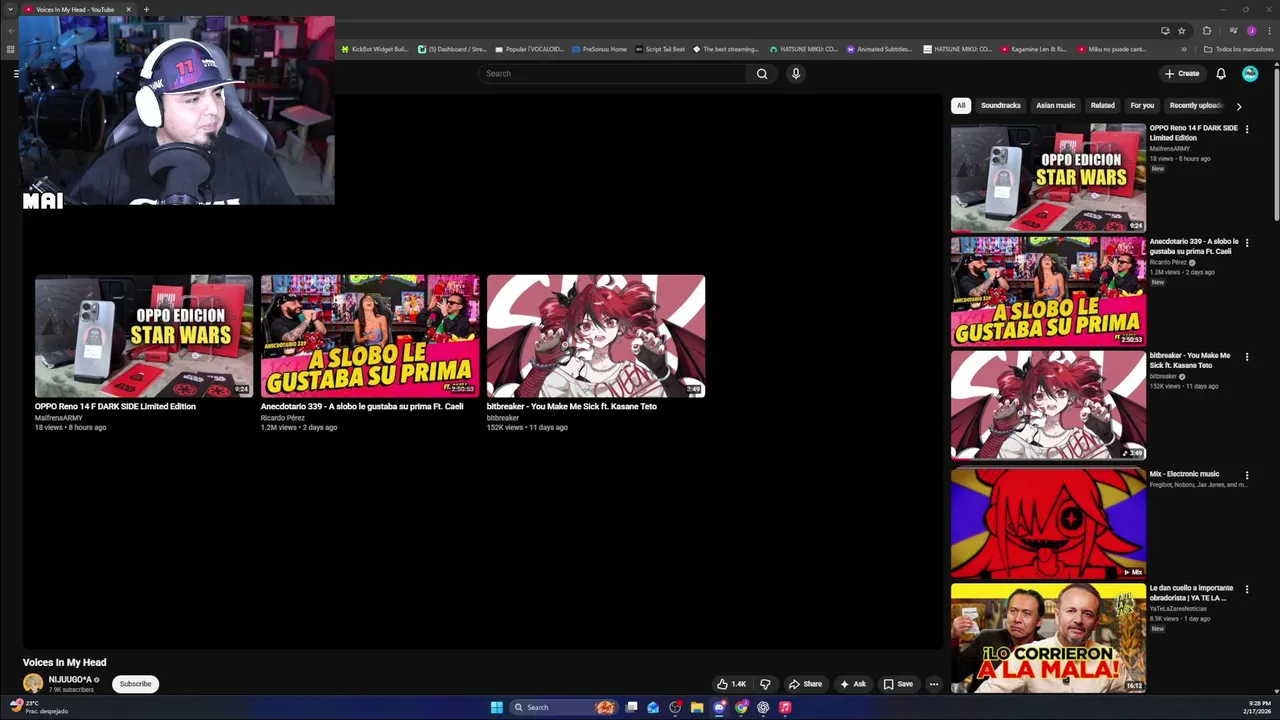Viewport: 1280px width, 720px height.
Task: Open a new browser tab
Action: 146,9
